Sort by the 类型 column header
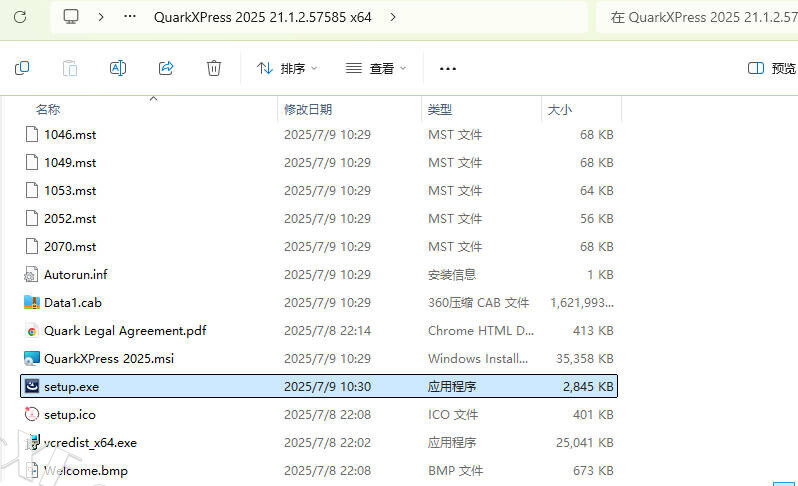 coord(440,109)
